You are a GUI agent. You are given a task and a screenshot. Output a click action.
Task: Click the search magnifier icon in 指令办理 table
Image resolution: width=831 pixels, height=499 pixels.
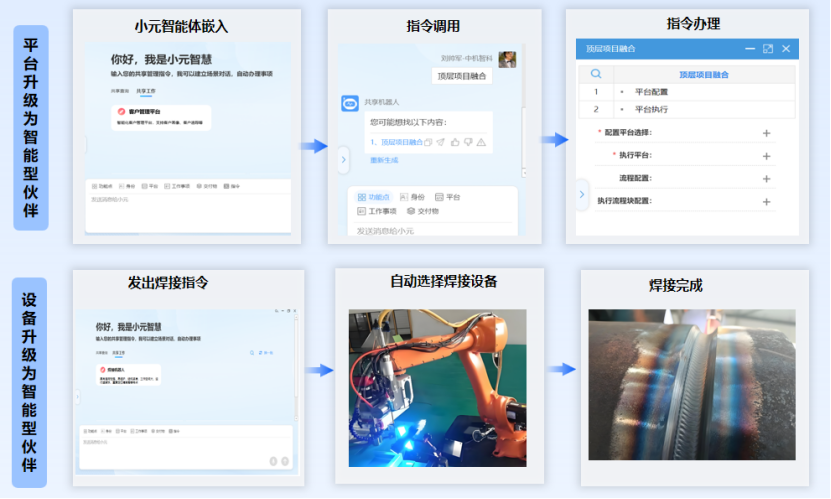596,74
